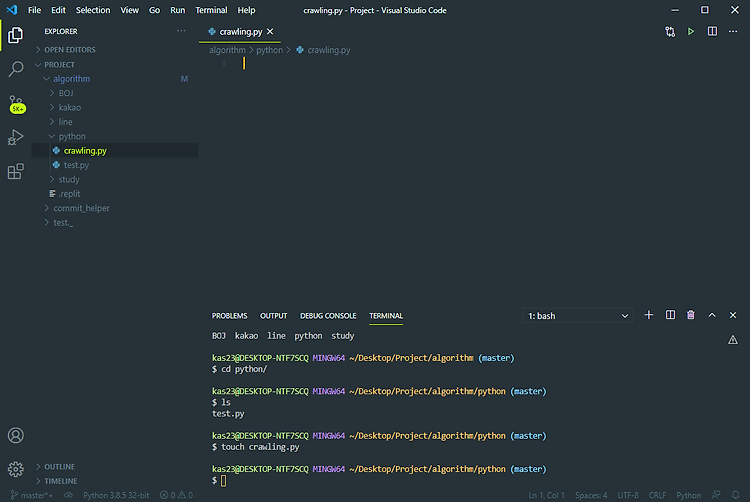Viewport: 750px width, 502px height.
Task: Change indentation via Spaces: 4
Action: click(591, 495)
